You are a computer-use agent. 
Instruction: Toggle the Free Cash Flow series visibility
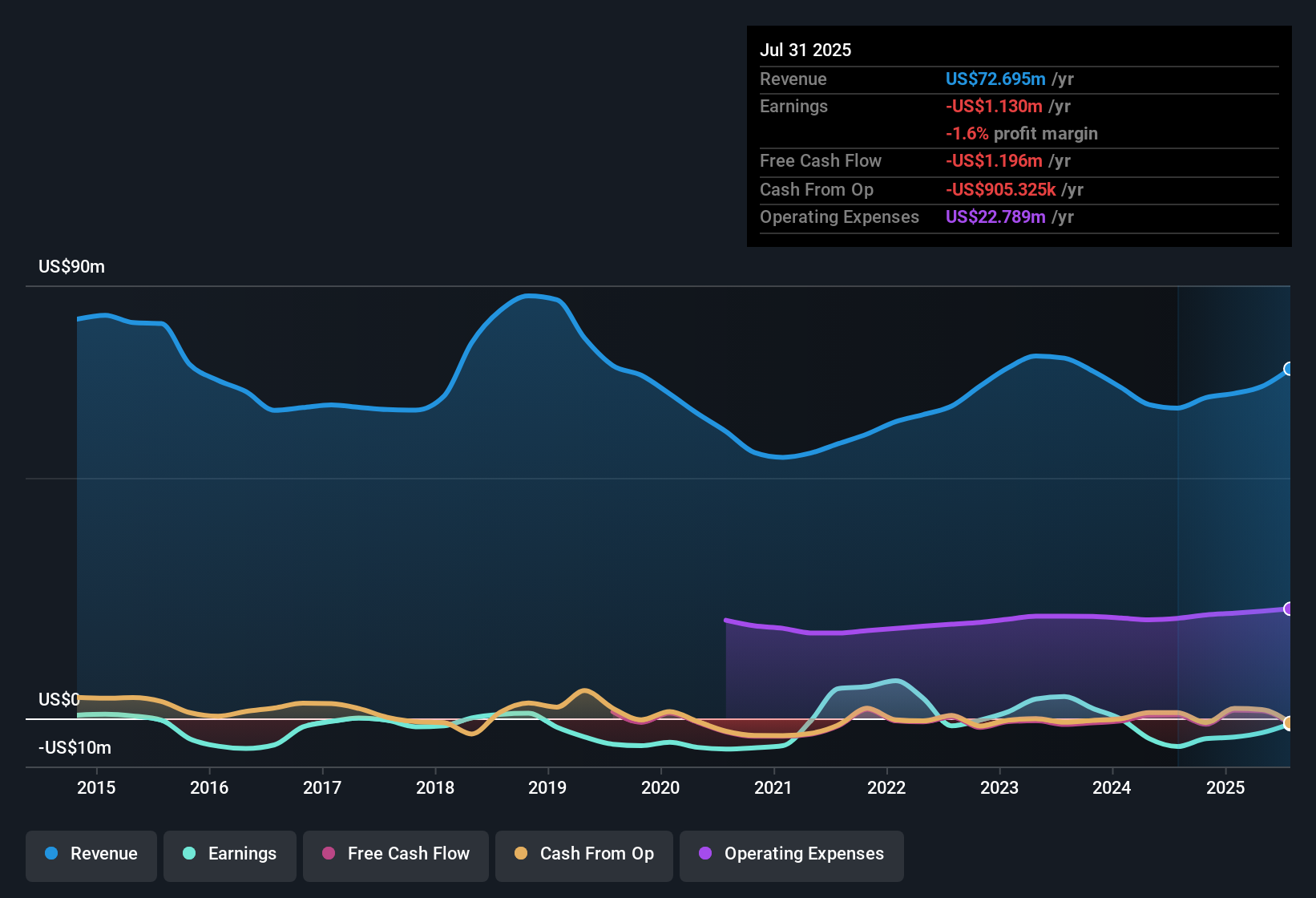(x=395, y=854)
